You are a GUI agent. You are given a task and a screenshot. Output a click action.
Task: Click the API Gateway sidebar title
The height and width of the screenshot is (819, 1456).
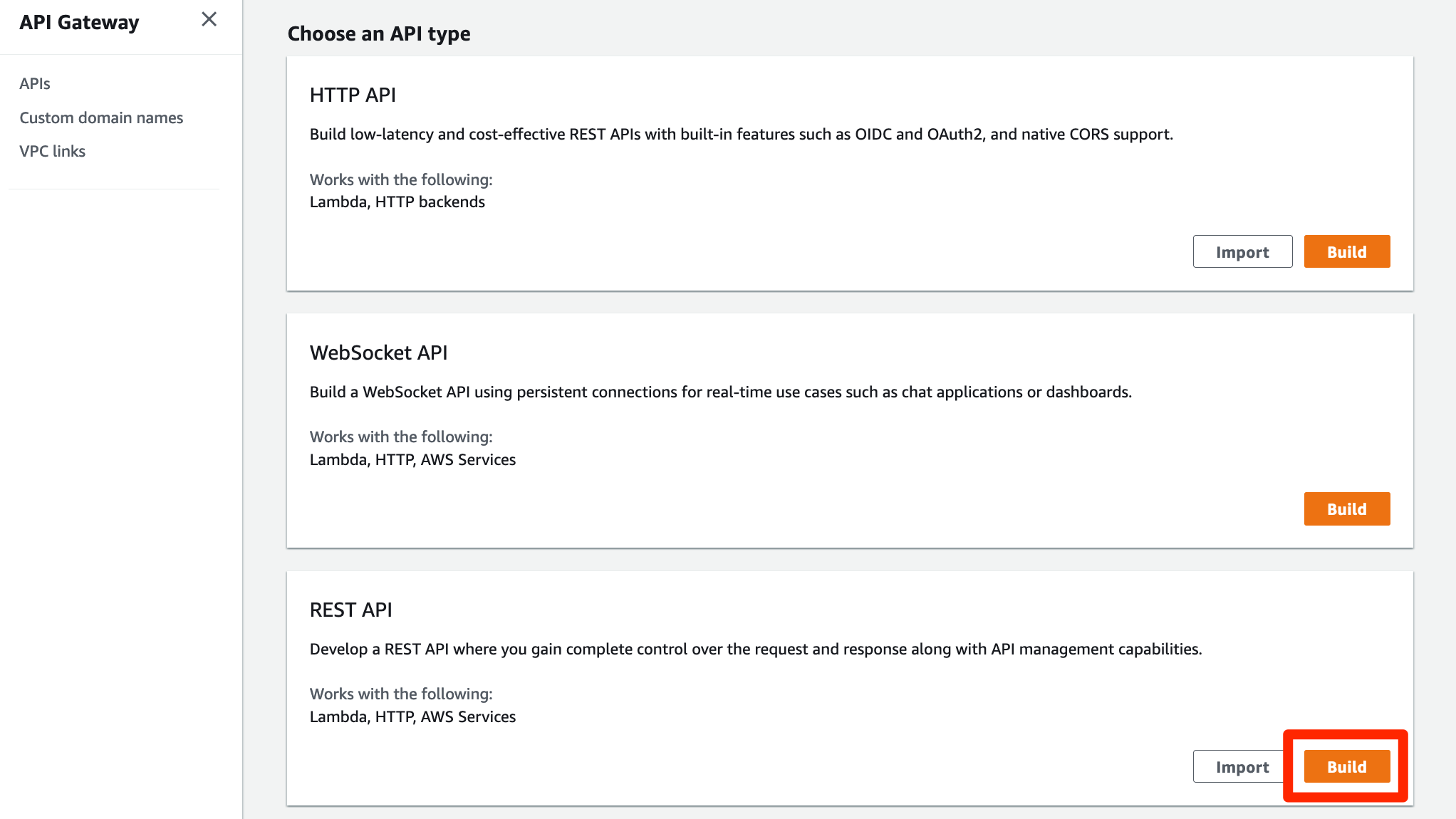[x=79, y=22]
